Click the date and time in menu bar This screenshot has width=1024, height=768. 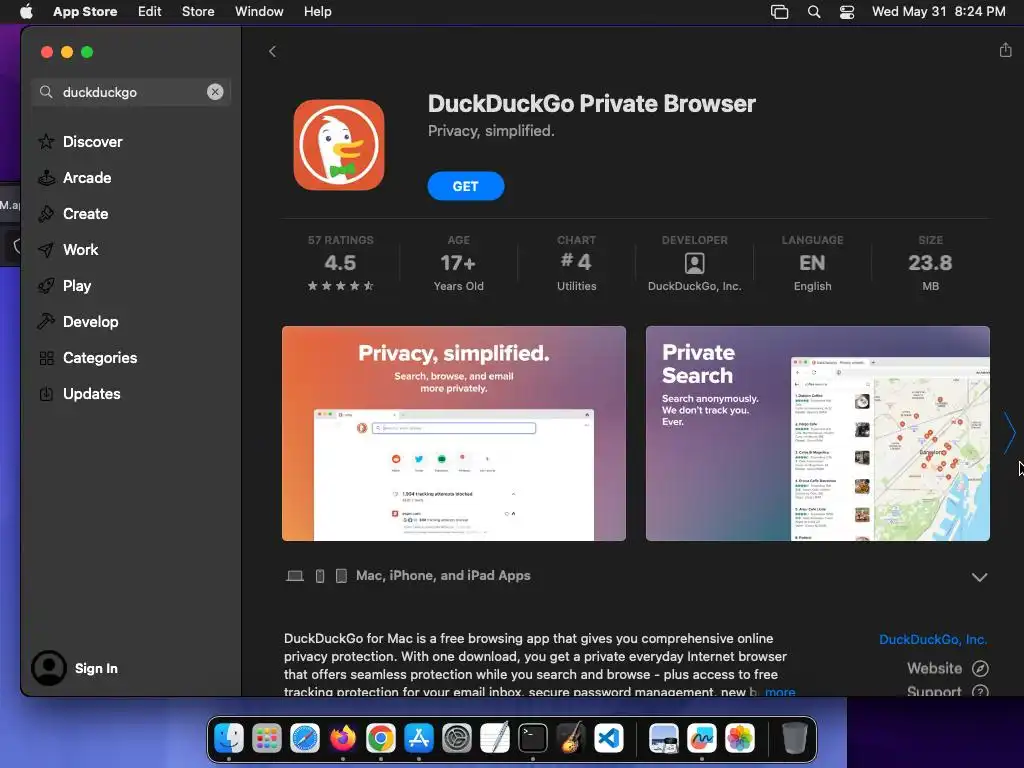(x=938, y=11)
